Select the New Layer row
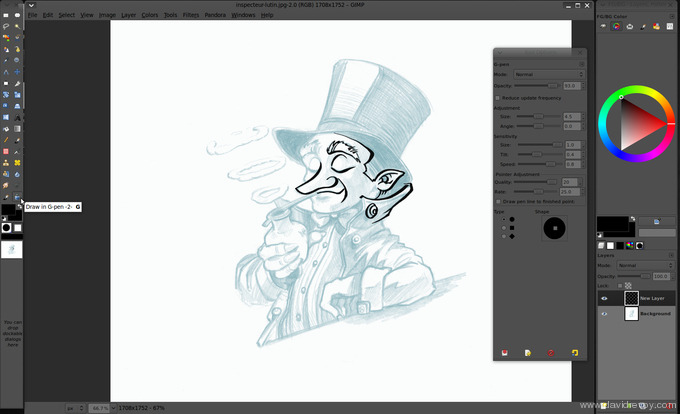 [637, 298]
